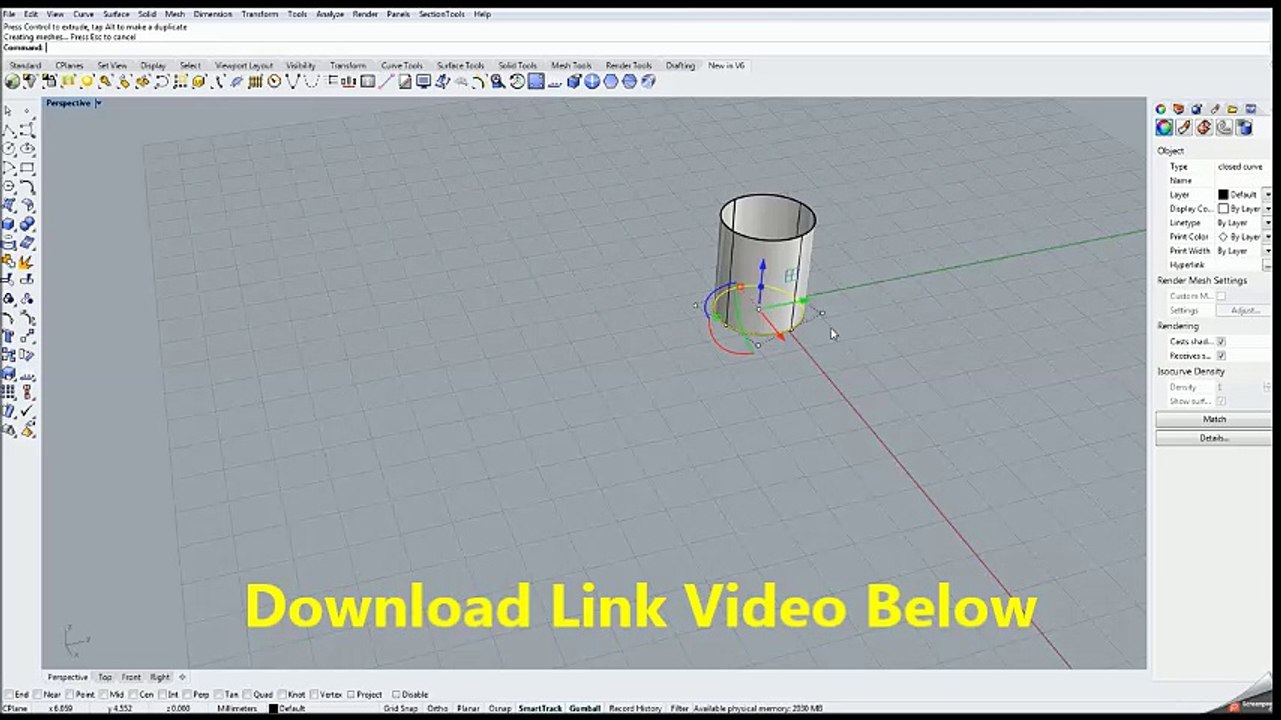Enable the Quad object snap

(x=248, y=694)
